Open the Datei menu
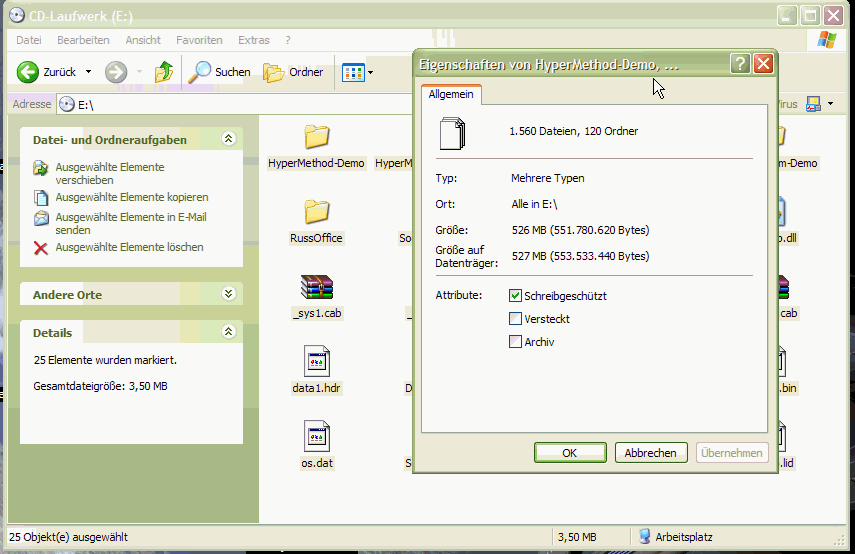The image size is (855, 554). [29, 40]
